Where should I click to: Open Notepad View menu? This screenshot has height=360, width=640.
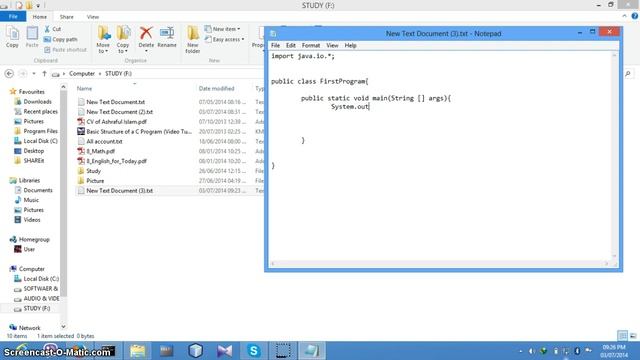pos(332,45)
